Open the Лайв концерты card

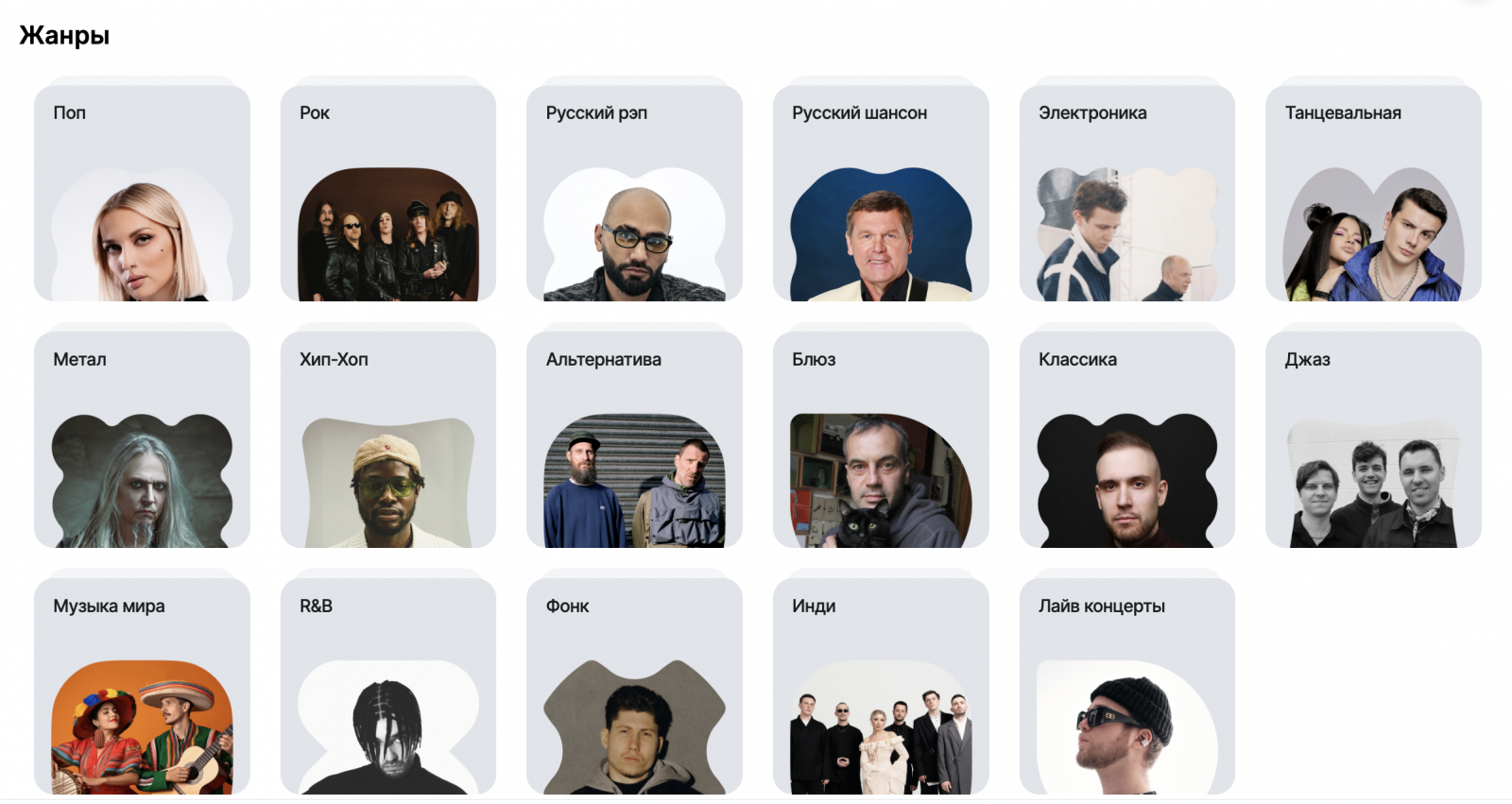(x=1127, y=686)
